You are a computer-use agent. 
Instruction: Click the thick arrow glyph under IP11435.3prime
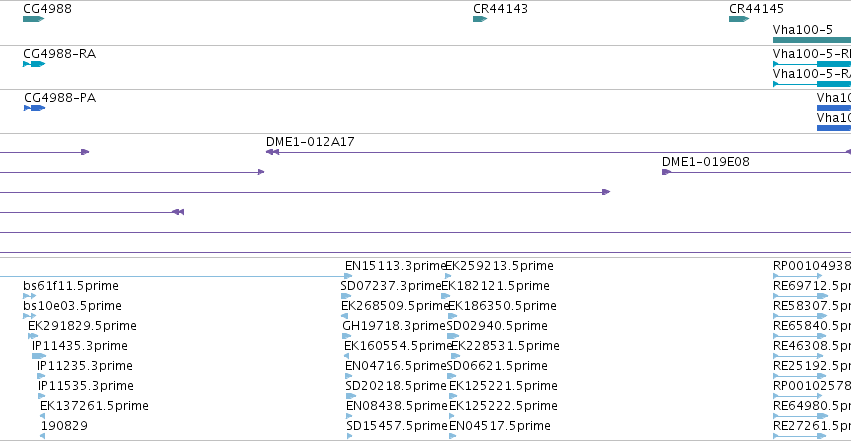[x=39, y=356]
